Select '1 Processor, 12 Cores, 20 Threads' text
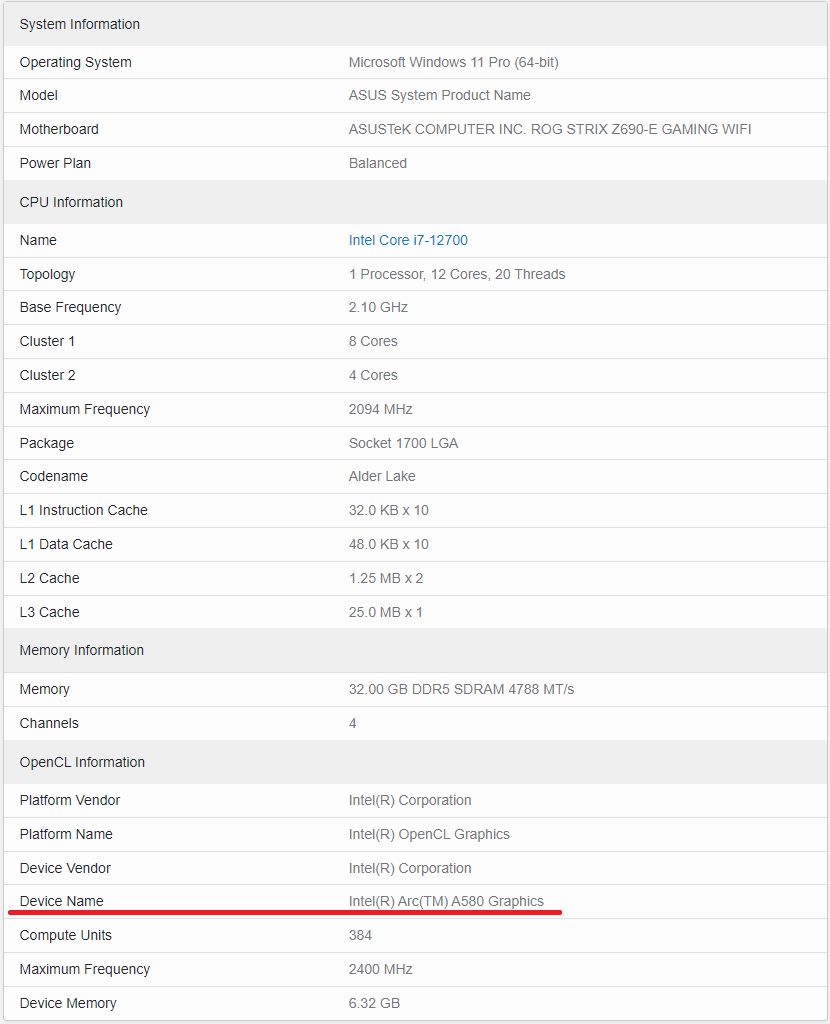This screenshot has height=1024, width=830. (x=457, y=274)
